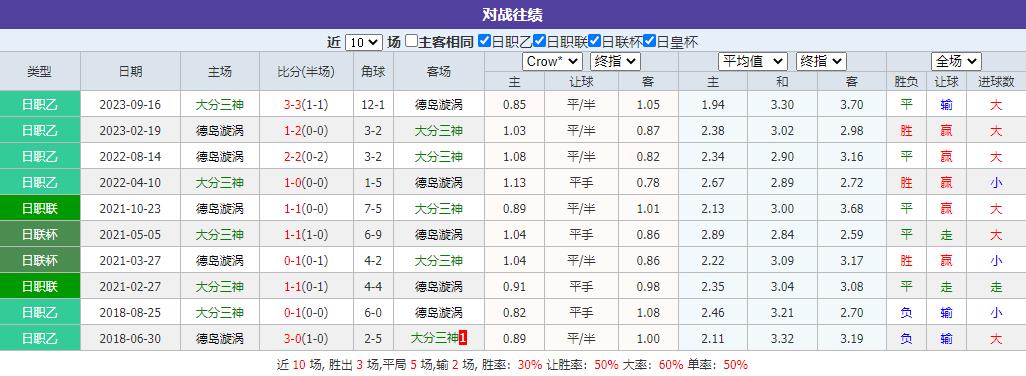The image size is (1026, 376).
Task: Uncheck the 日职联 league filter
Action: (539, 41)
